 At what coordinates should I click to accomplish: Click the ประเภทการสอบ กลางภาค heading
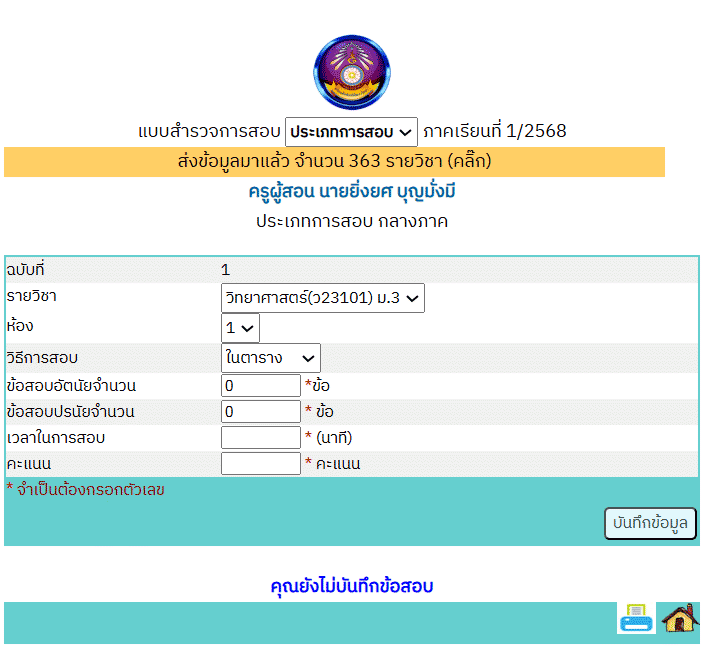(x=352, y=221)
